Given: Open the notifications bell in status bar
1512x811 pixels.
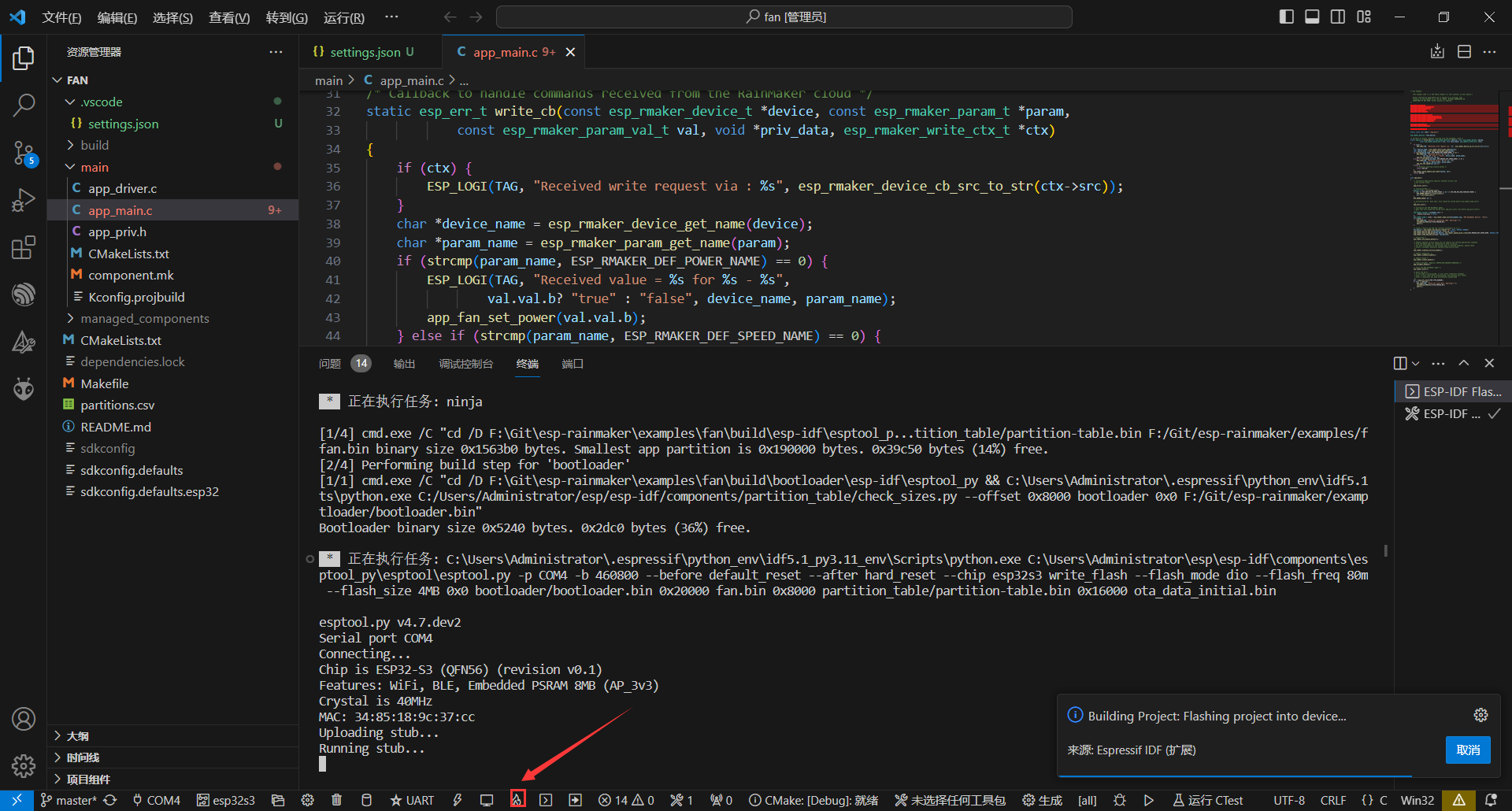Looking at the screenshot, I should pyautogui.click(x=1491, y=800).
